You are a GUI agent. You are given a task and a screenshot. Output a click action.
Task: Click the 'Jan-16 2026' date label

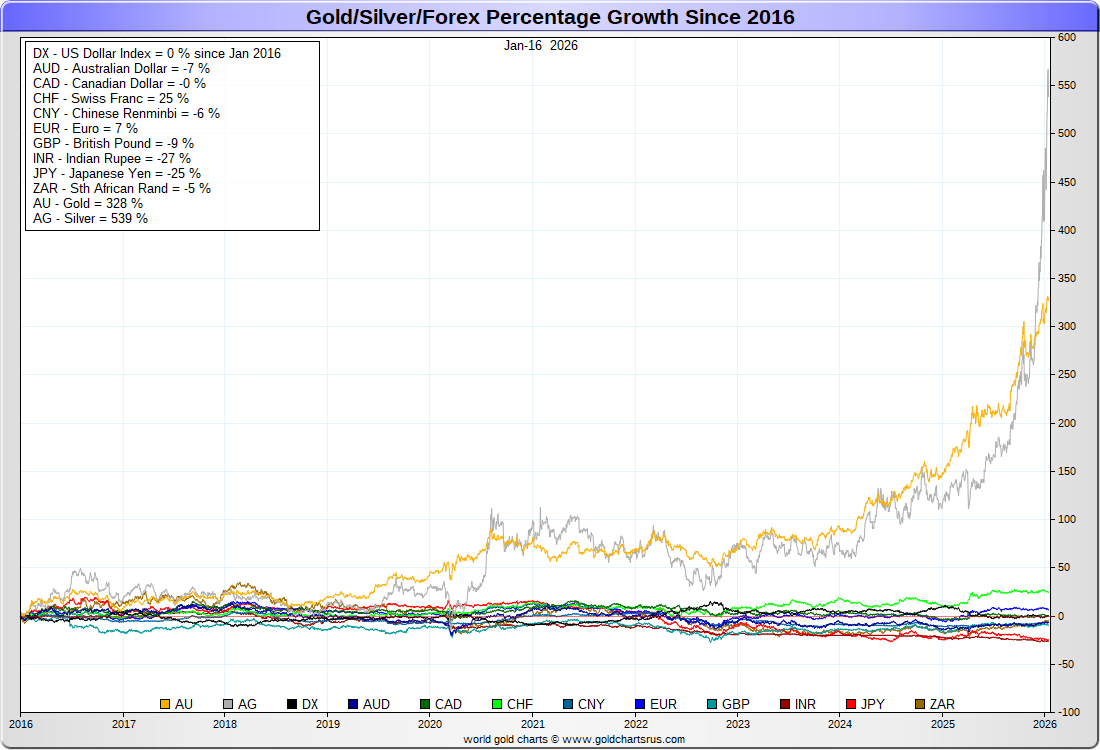[540, 46]
